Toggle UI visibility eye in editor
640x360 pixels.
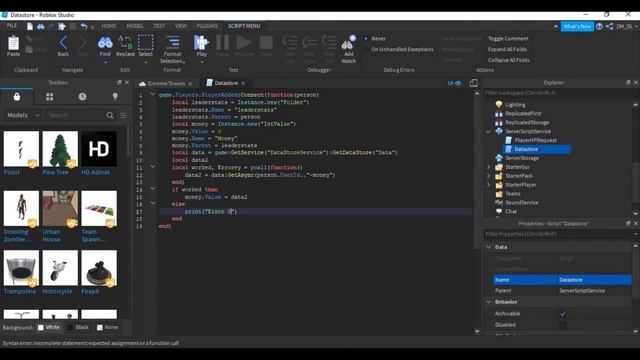click(x=454, y=83)
